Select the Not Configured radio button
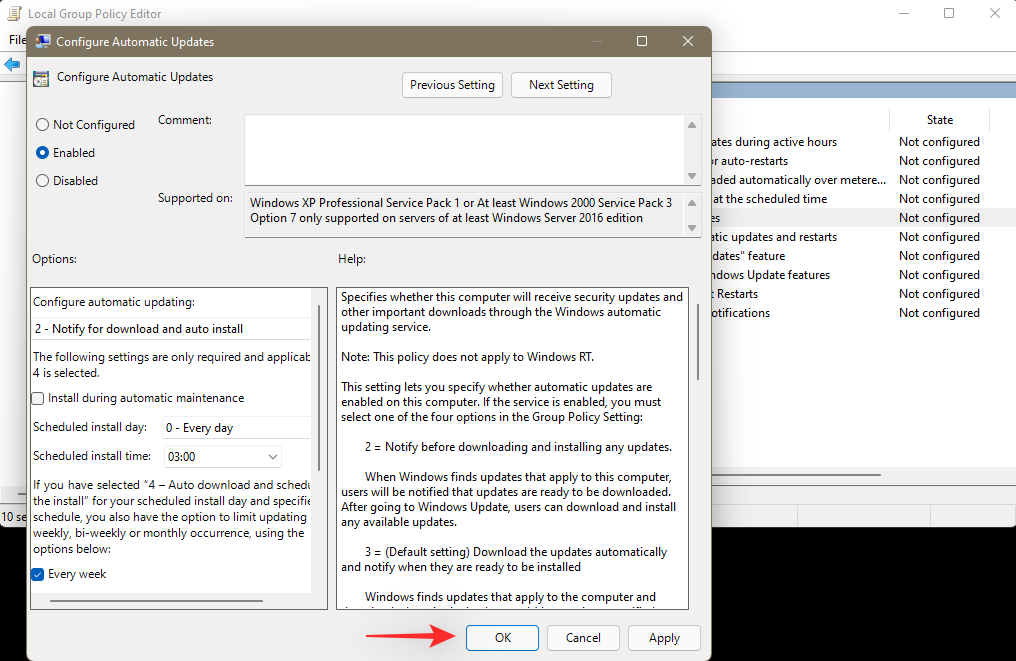 point(42,125)
